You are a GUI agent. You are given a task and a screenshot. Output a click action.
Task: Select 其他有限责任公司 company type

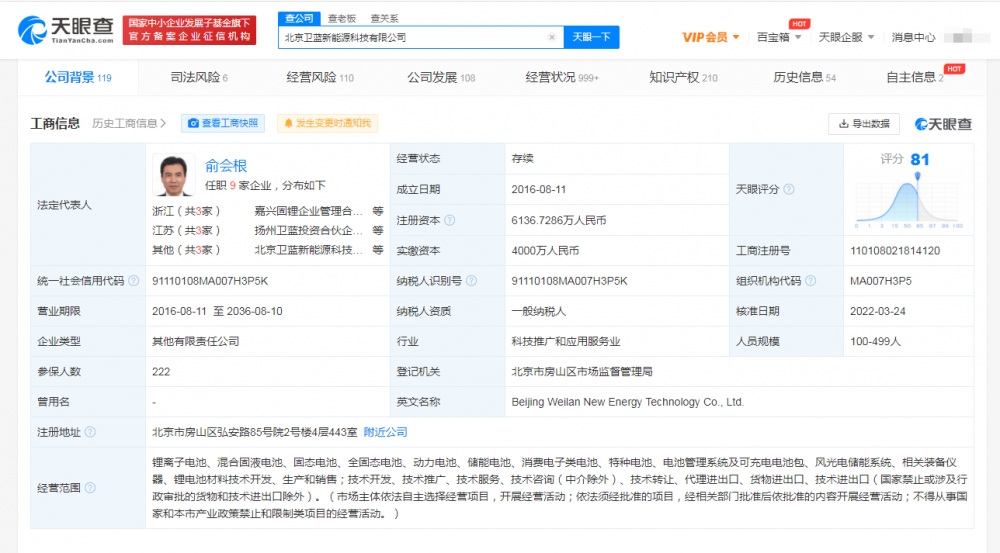(196, 341)
